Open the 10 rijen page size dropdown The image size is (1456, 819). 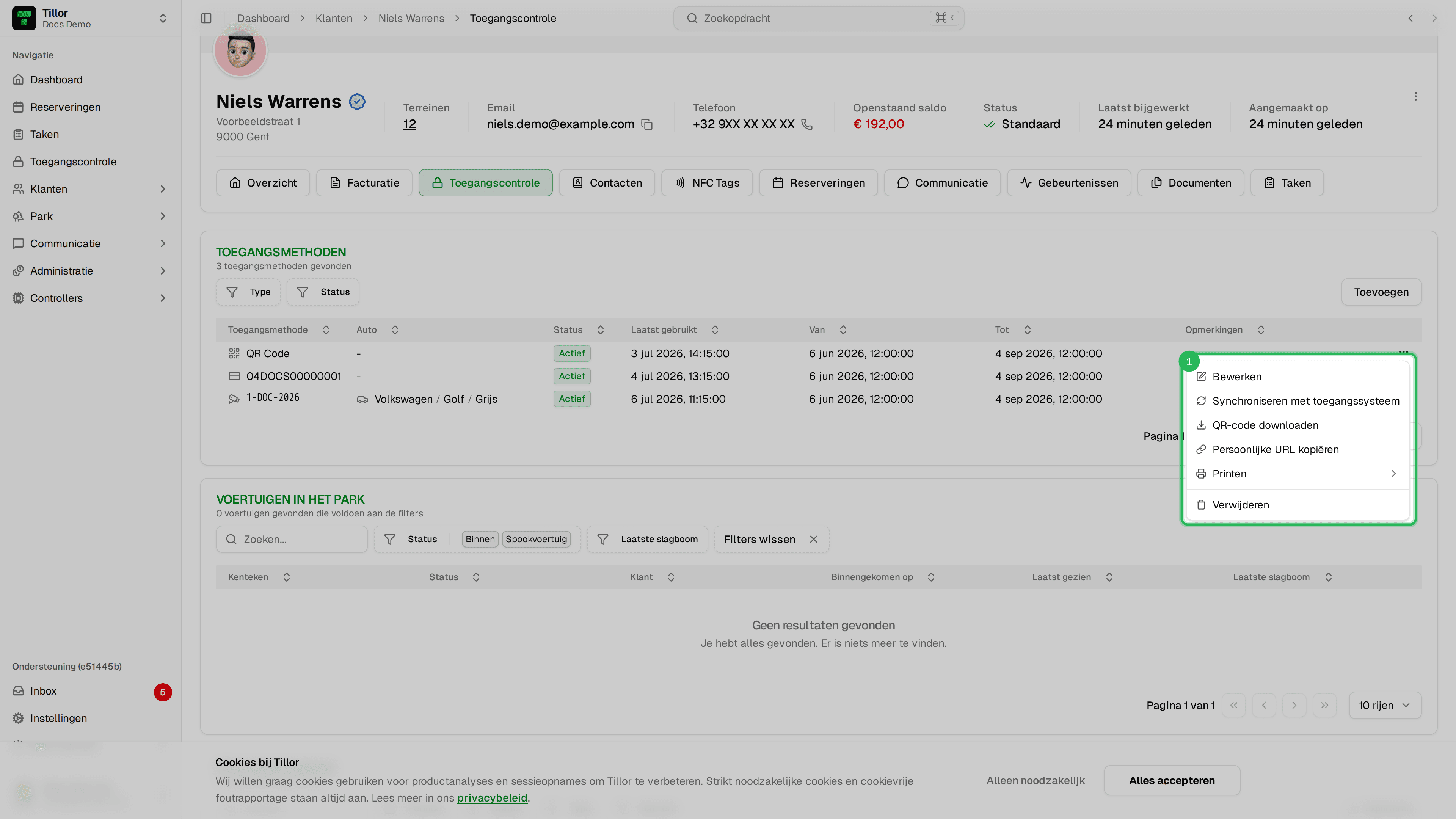pos(1385,705)
